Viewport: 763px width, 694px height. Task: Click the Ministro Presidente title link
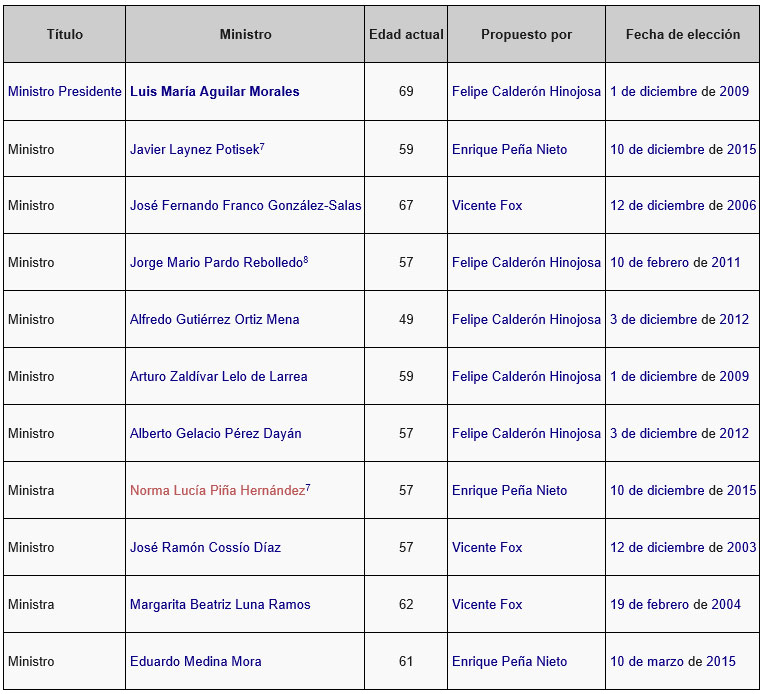tap(64, 92)
